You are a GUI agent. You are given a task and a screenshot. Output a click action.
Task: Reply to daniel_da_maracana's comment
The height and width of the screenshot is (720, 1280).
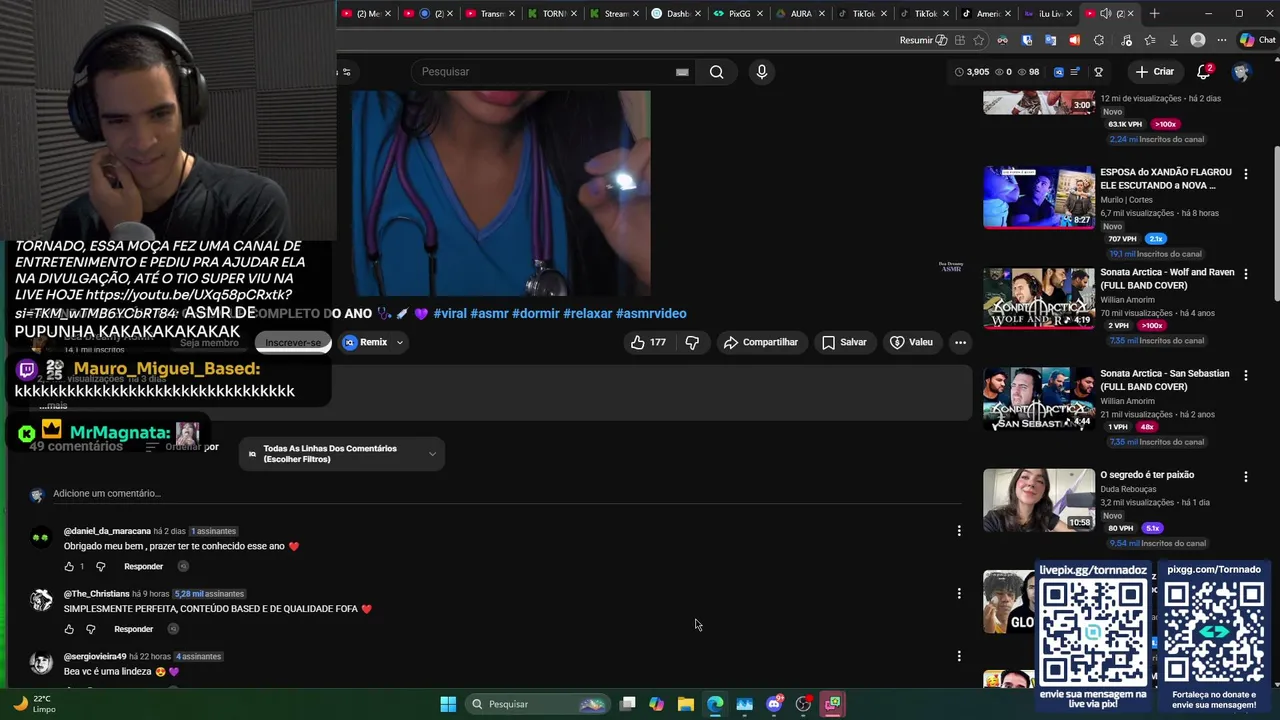coord(143,567)
